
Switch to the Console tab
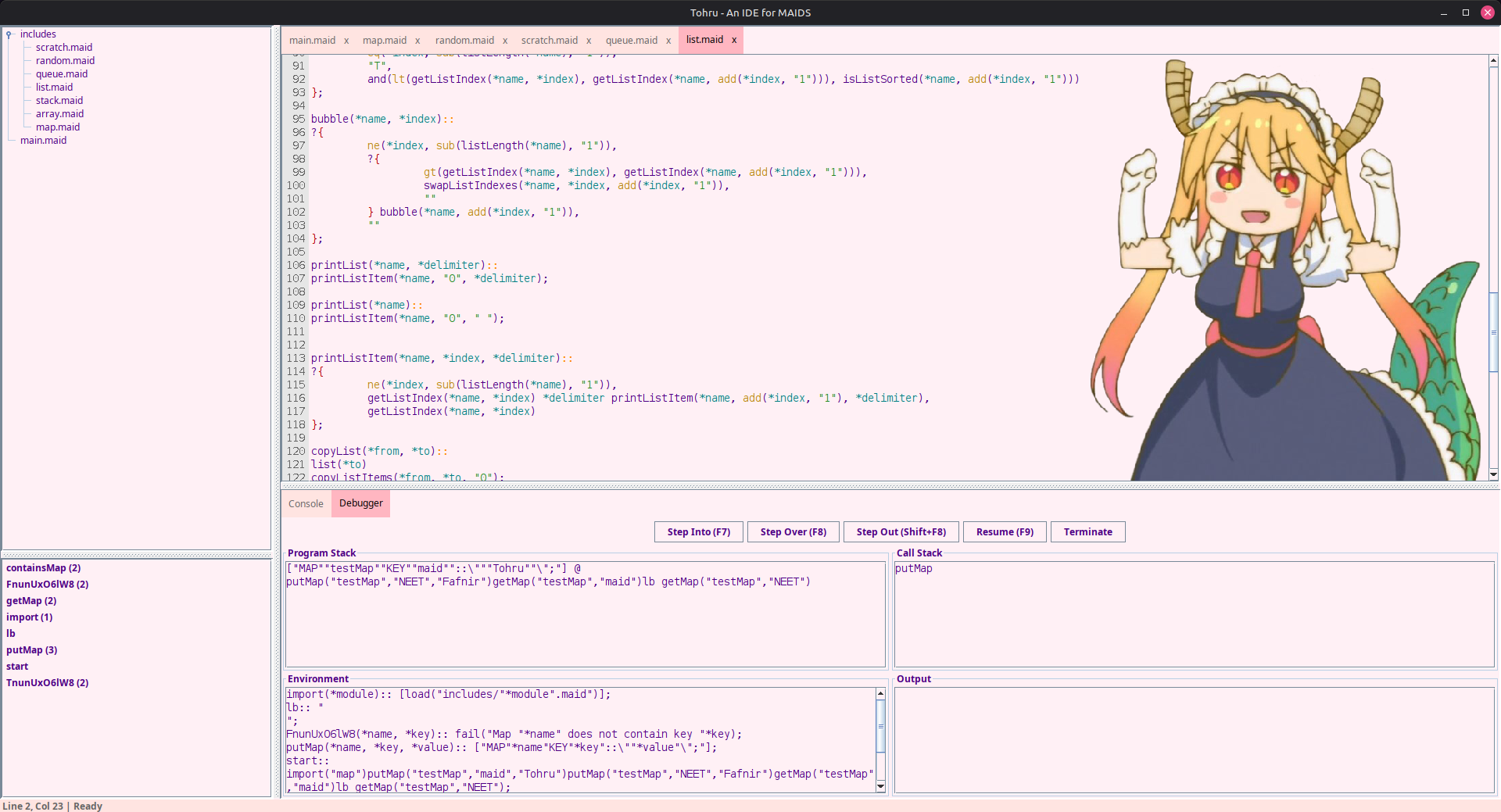coord(306,504)
